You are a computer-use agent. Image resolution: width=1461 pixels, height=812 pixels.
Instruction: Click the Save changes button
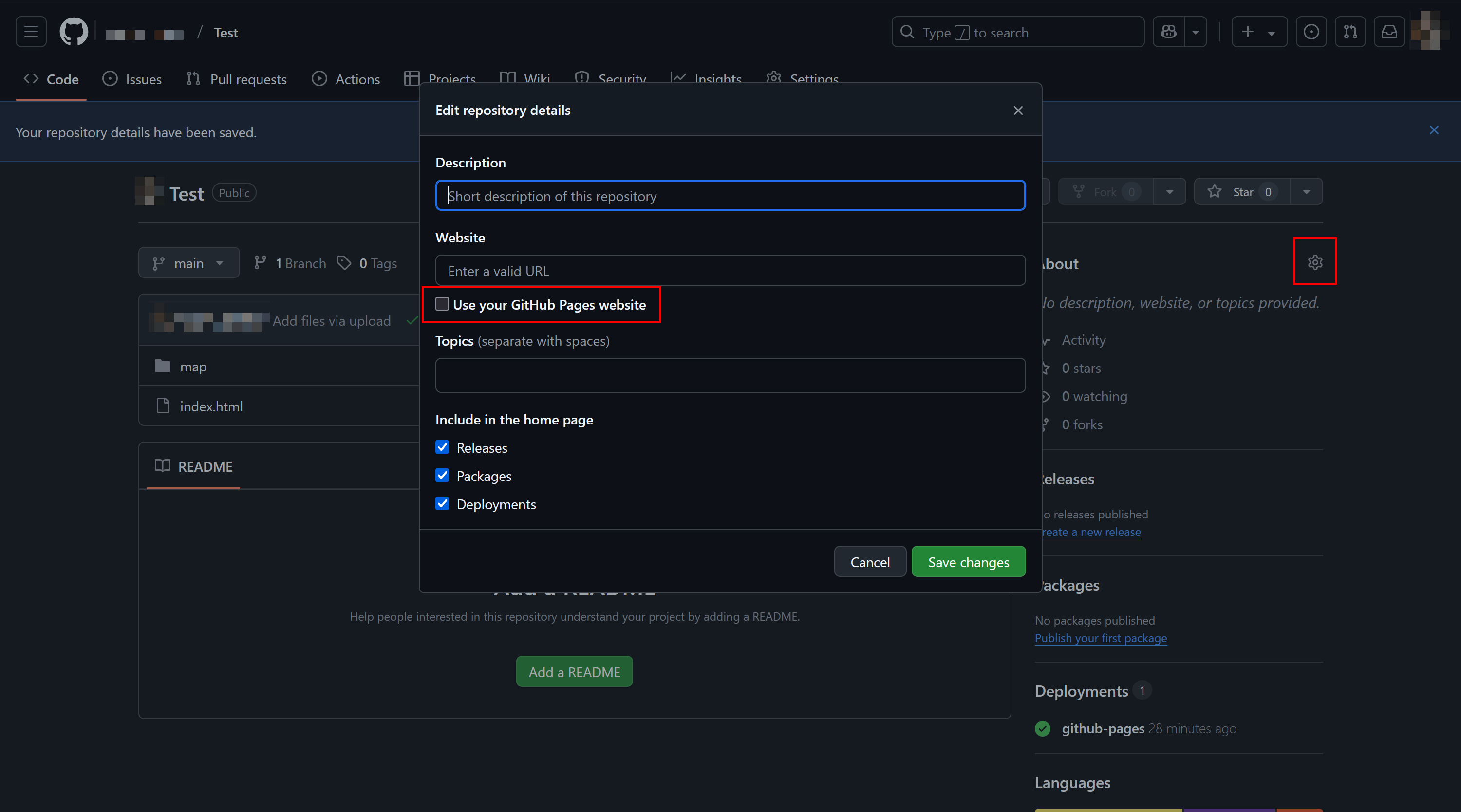(x=968, y=562)
